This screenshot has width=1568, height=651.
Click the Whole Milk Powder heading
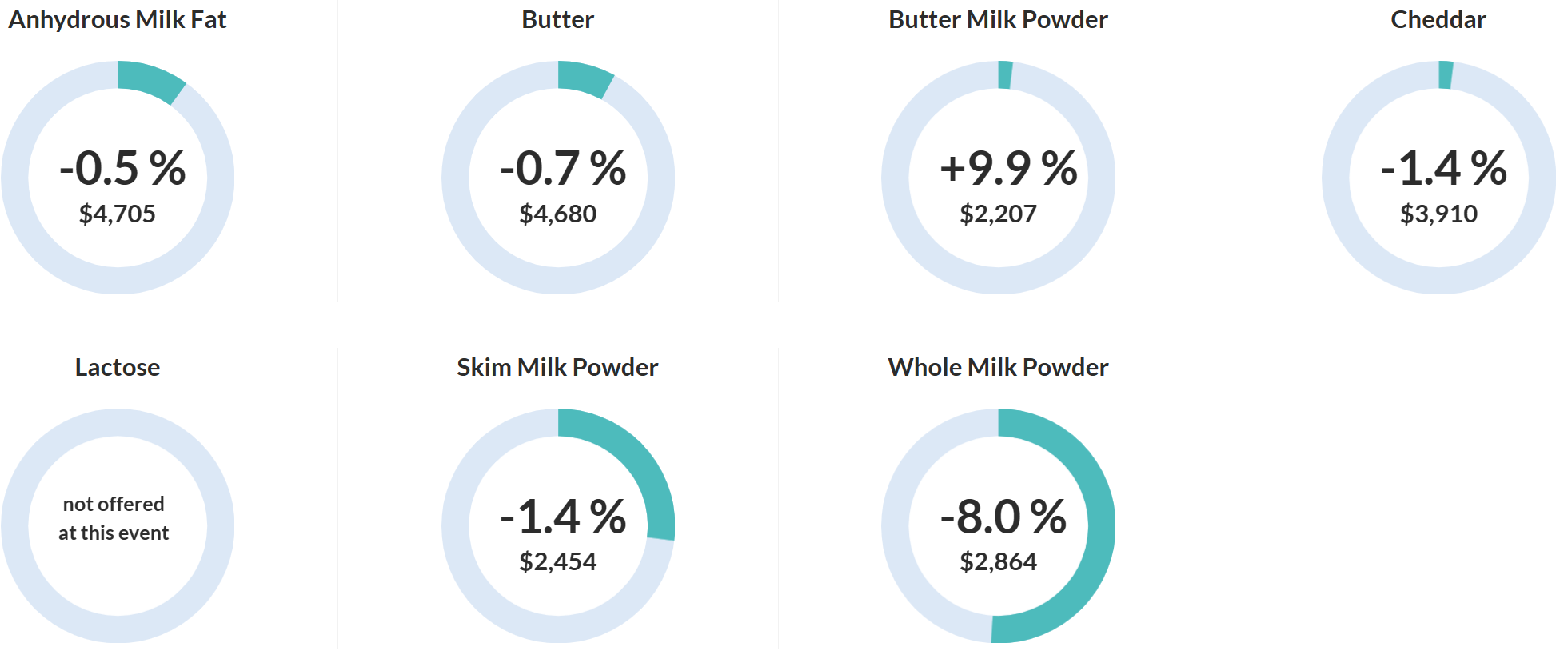(x=998, y=367)
